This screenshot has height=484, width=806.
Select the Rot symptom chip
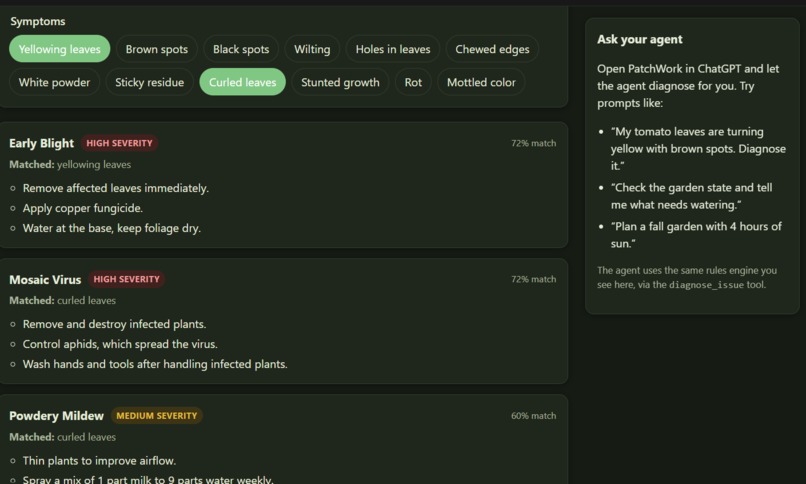pyautogui.click(x=413, y=82)
